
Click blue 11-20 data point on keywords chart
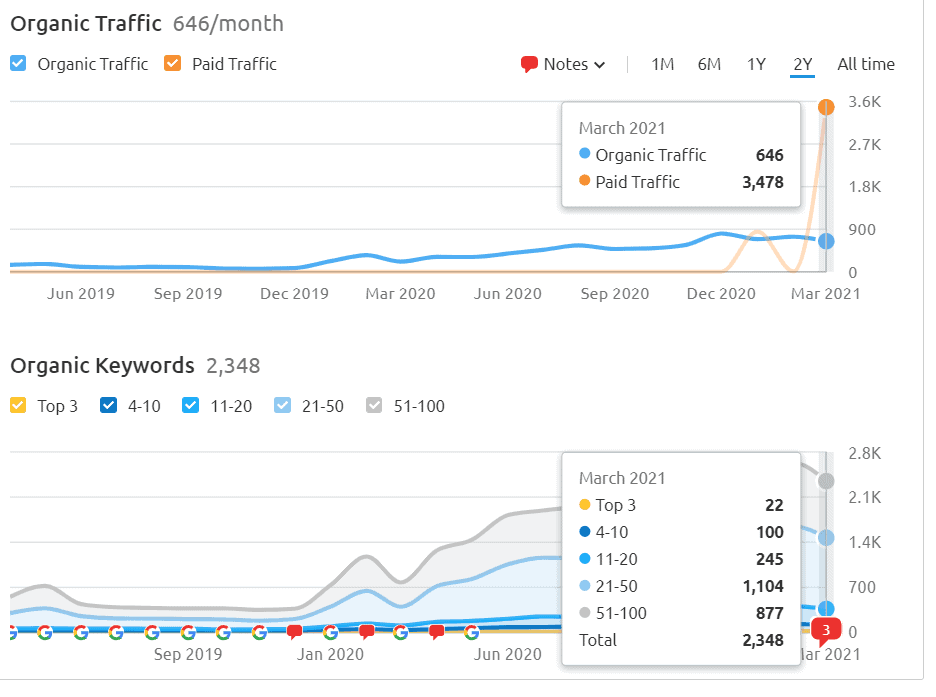click(826, 609)
